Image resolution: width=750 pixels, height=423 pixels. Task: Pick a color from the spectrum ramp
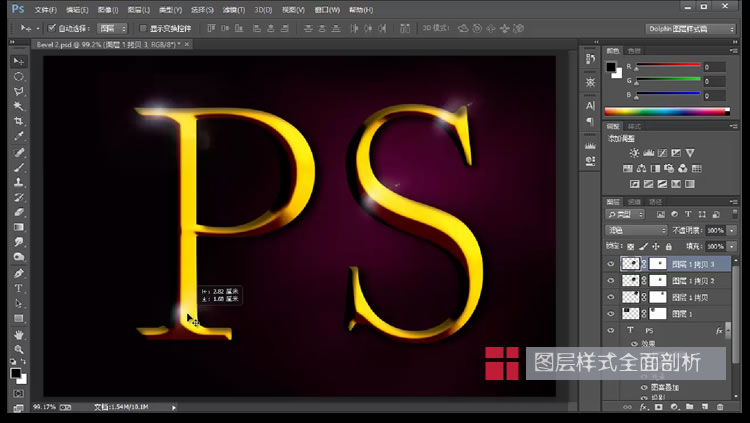667,112
